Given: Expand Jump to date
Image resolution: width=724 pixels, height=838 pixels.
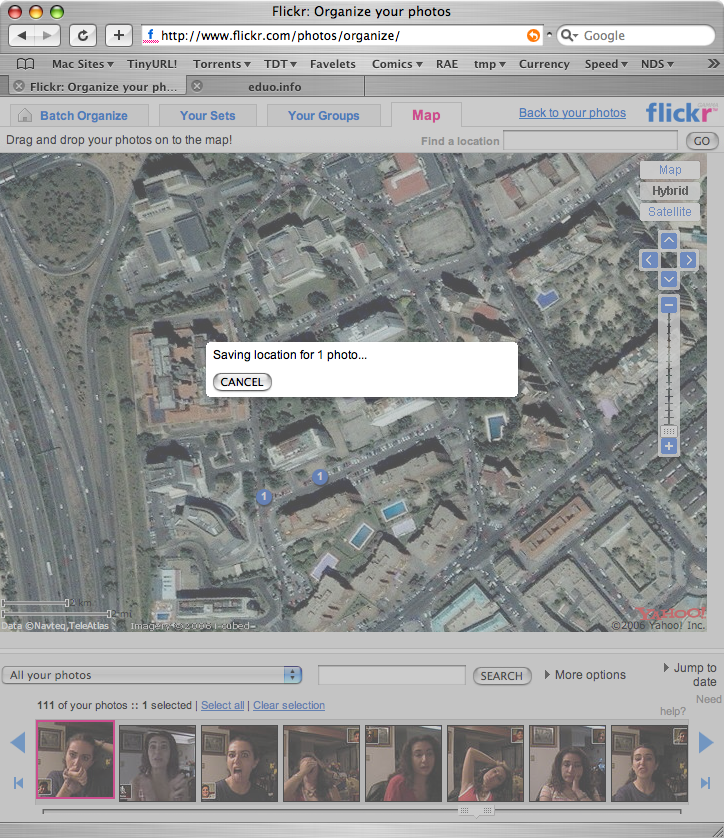Looking at the screenshot, I should 690,674.
